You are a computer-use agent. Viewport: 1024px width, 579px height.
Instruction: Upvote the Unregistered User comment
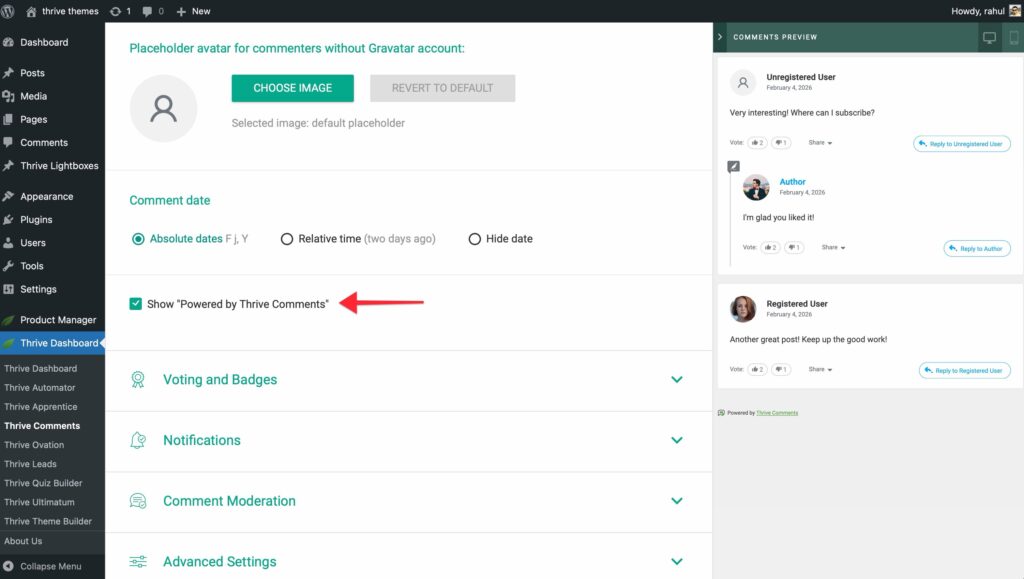[x=757, y=143]
